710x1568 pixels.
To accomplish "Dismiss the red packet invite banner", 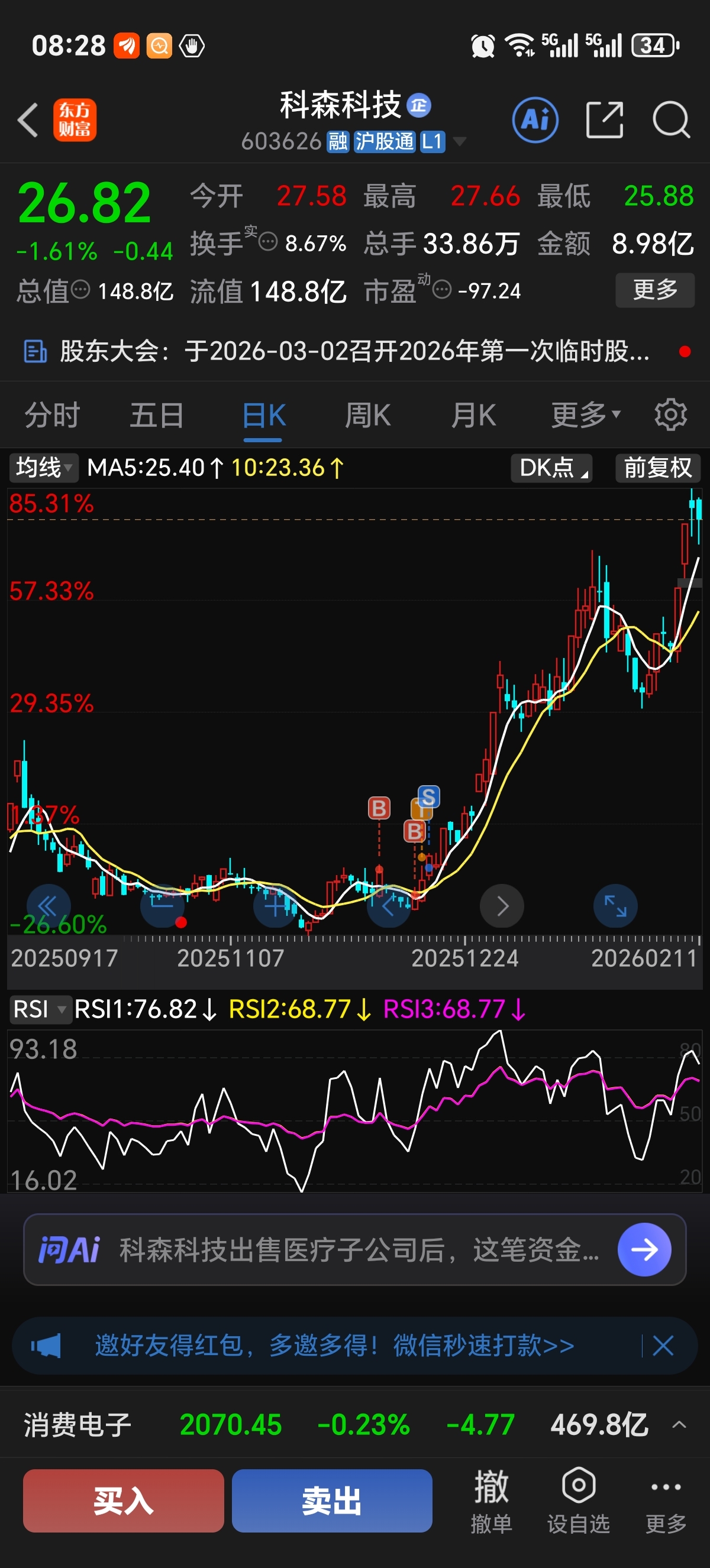I will tap(663, 1346).
